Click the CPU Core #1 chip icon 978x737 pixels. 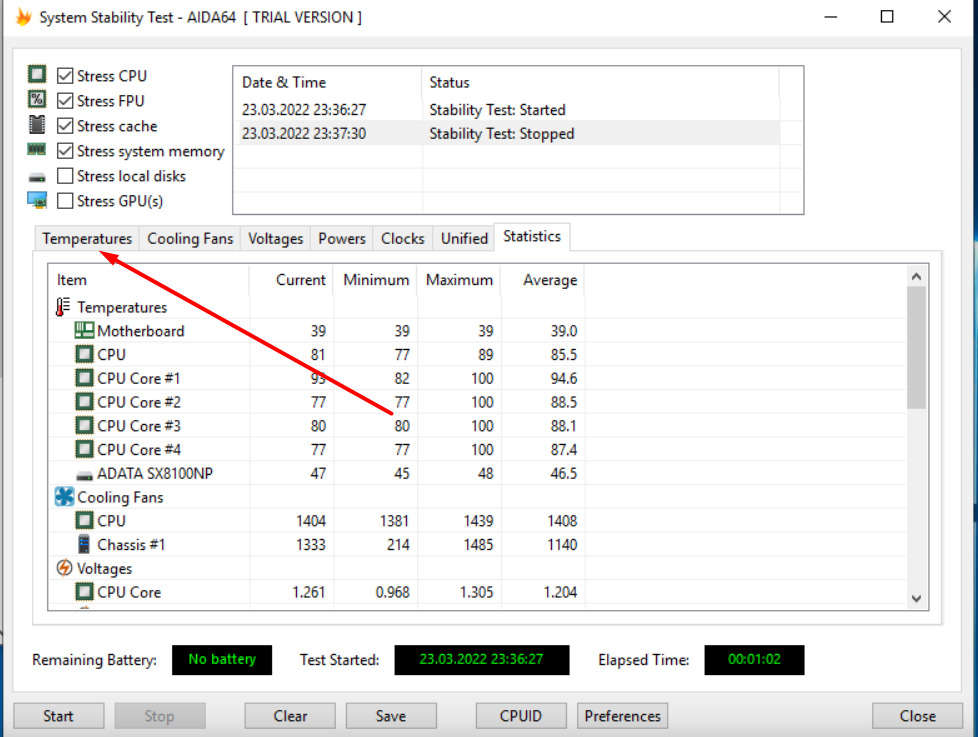click(84, 378)
